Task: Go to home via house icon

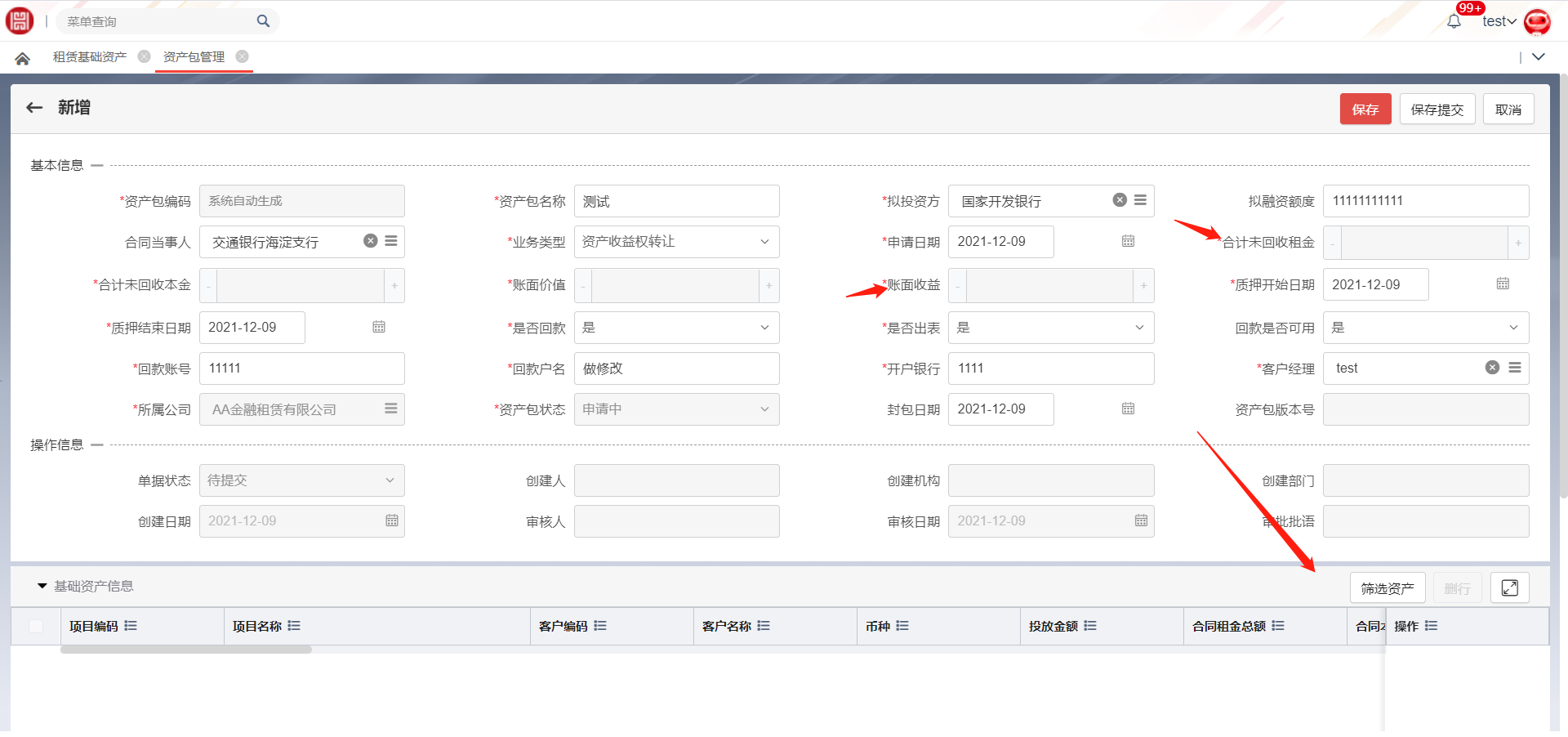Action: pyautogui.click(x=23, y=58)
